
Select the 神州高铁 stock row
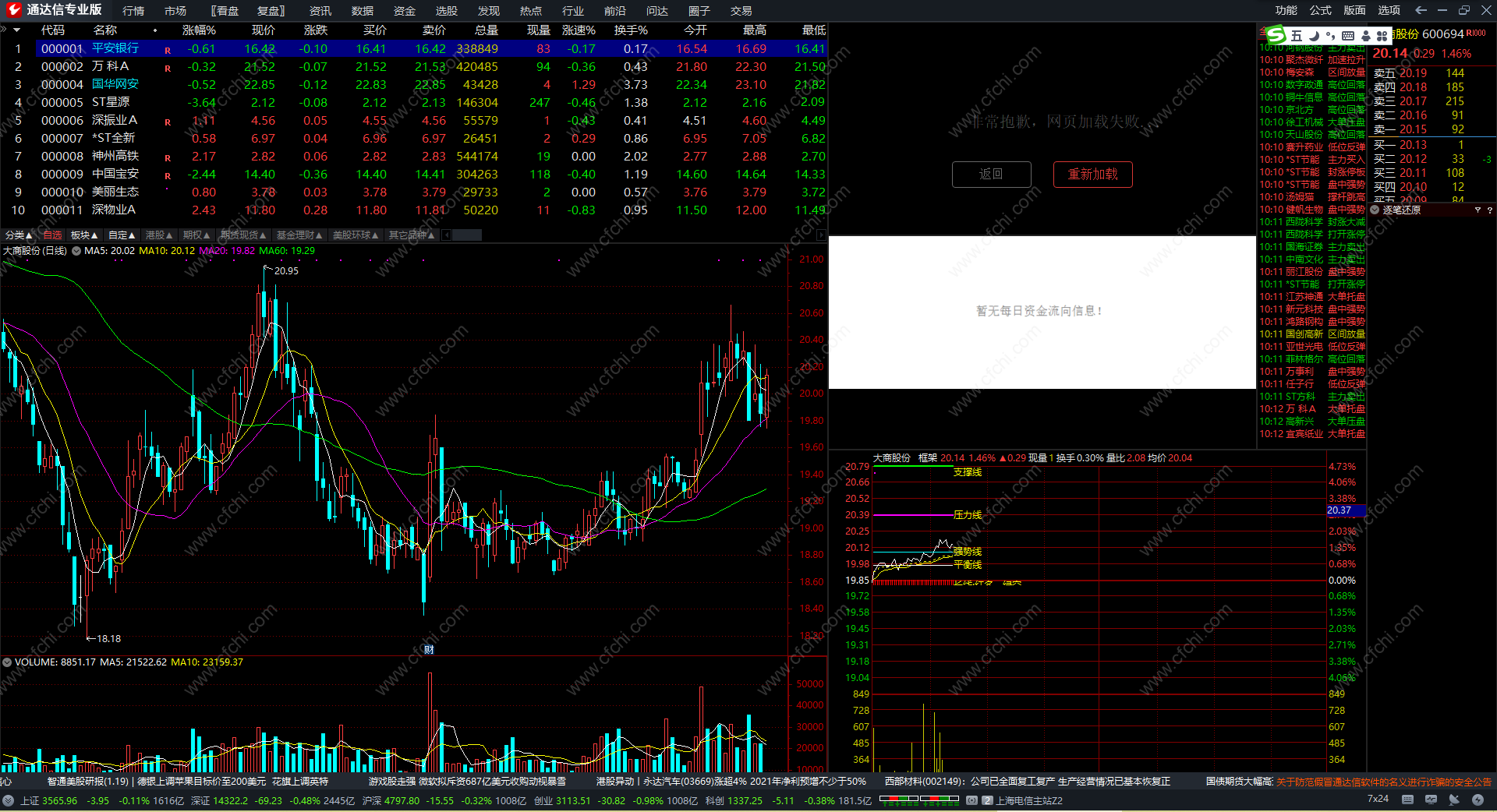pos(413,157)
